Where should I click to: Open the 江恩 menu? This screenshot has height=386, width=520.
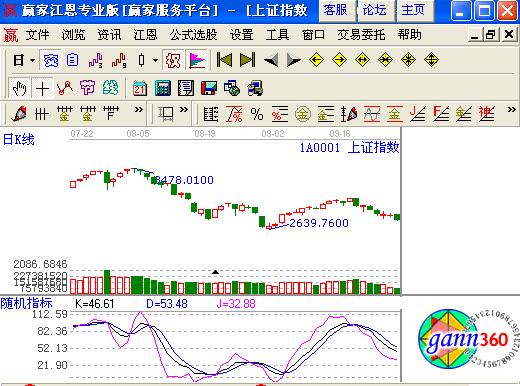click(x=145, y=35)
